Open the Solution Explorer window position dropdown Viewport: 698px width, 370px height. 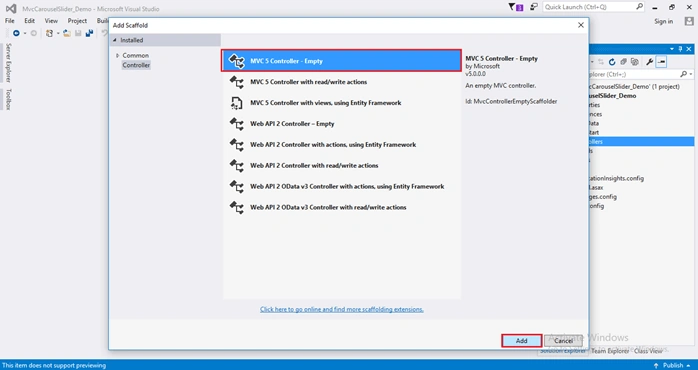pos(672,49)
